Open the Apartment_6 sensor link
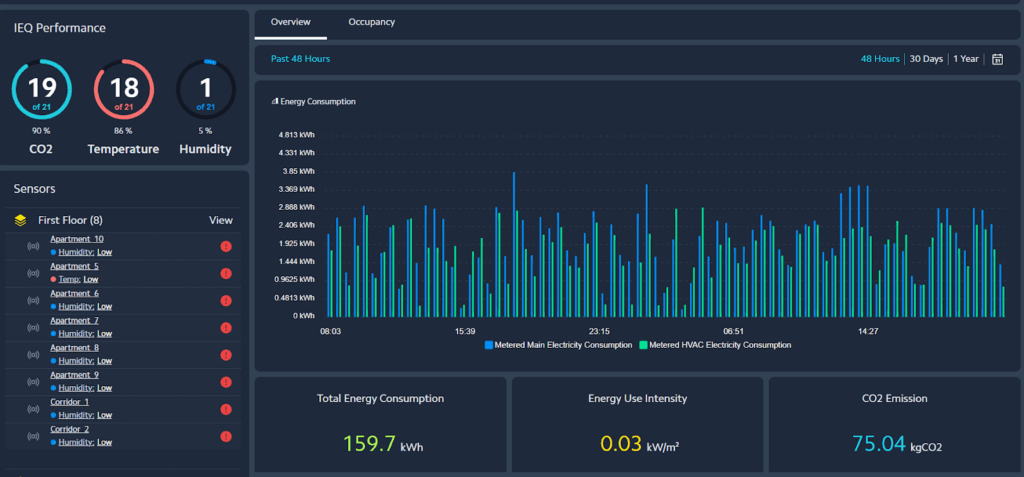 point(74,293)
